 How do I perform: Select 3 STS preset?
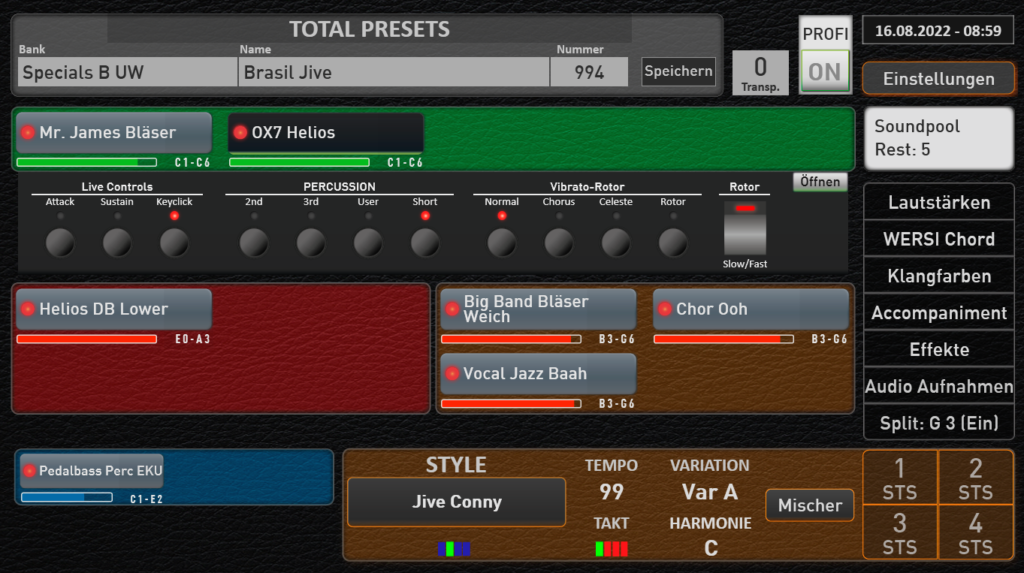point(900,532)
